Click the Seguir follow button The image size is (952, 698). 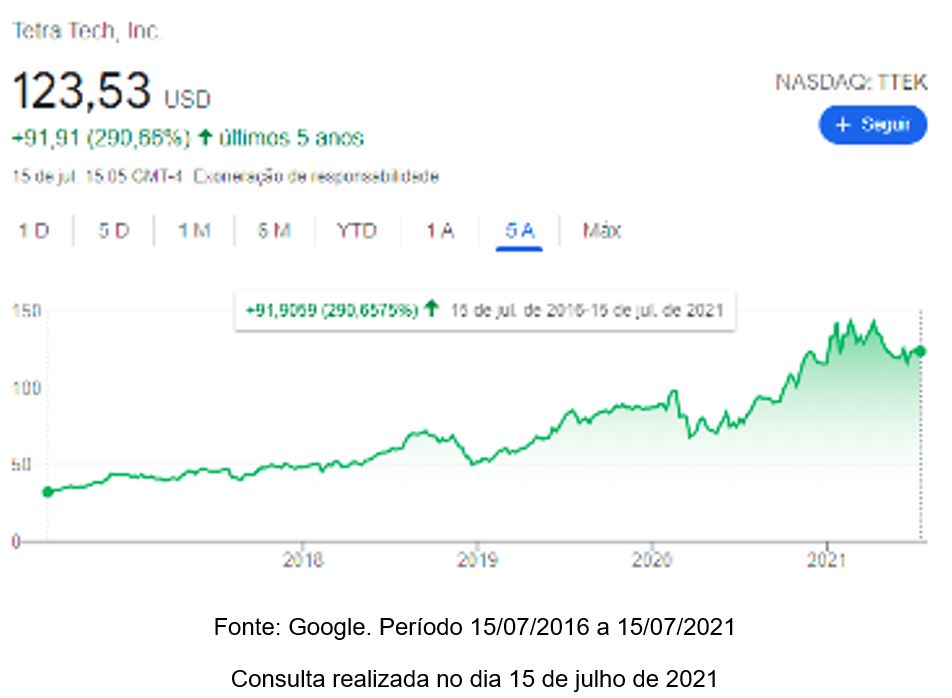[872, 125]
